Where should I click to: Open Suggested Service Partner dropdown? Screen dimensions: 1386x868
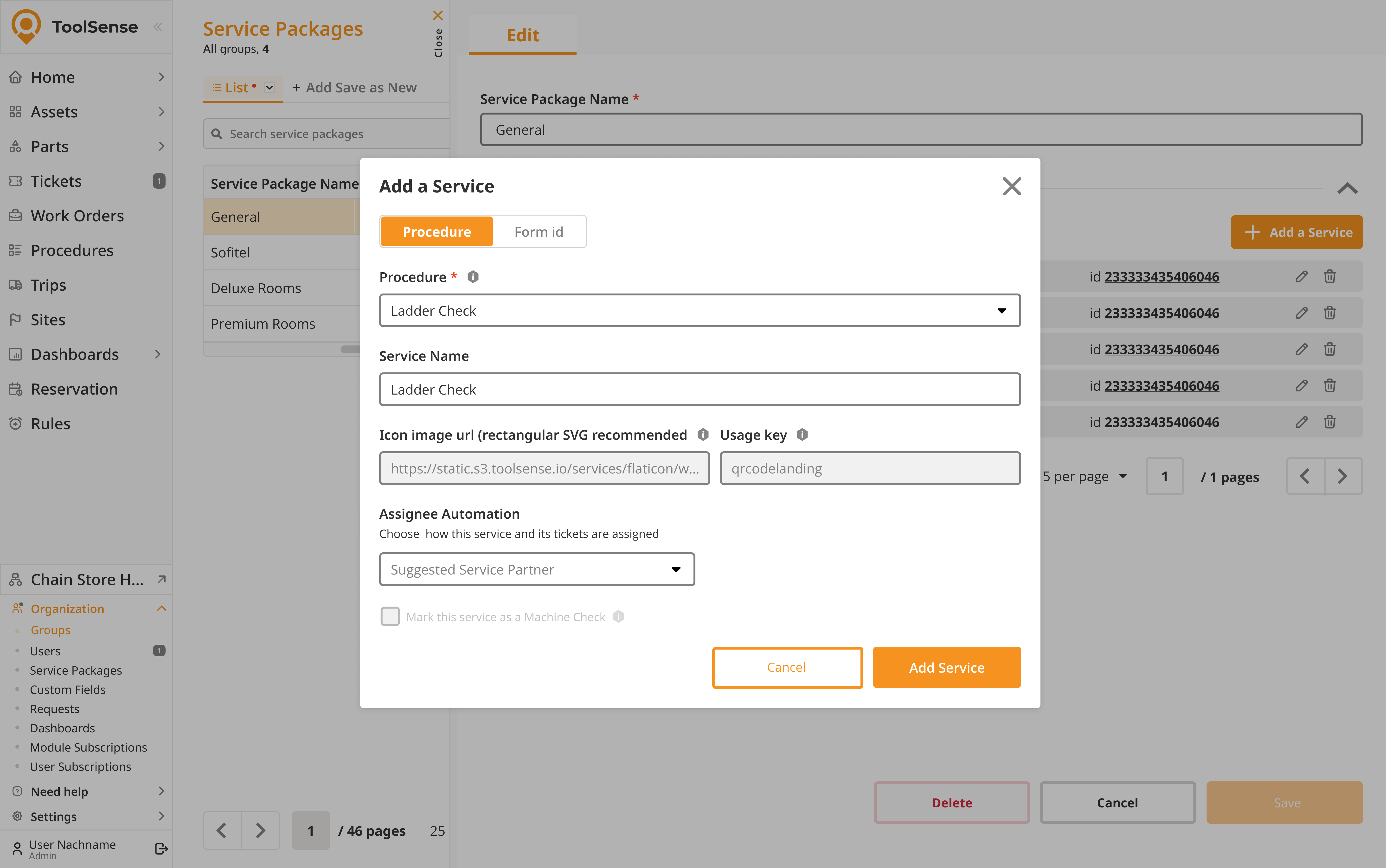(x=536, y=569)
